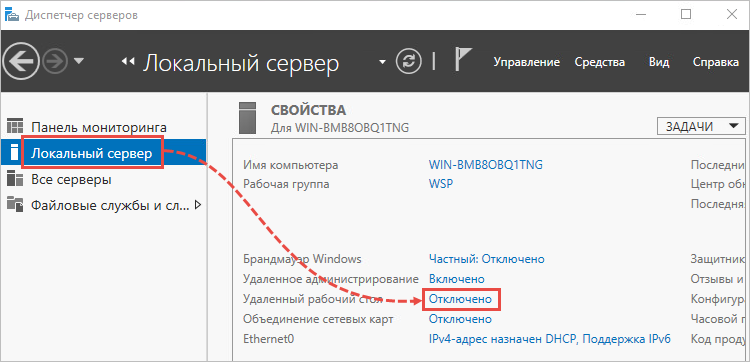The width and height of the screenshot is (750, 362).
Task: Click the Все серверы icon
Action: 15,179
